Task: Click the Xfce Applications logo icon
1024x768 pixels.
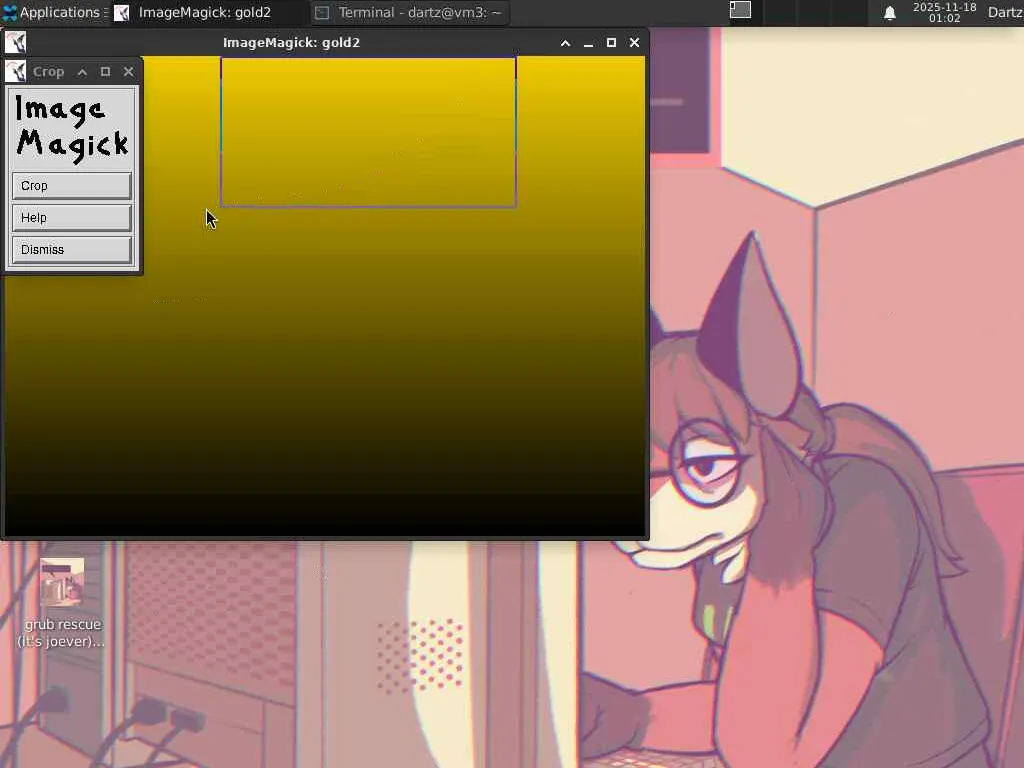Action: click(x=10, y=12)
